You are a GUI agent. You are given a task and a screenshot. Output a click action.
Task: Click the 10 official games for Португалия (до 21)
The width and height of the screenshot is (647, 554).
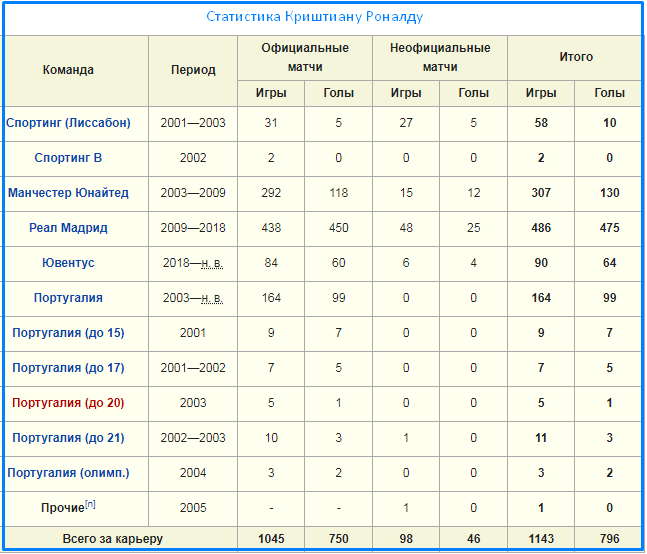pyautogui.click(x=271, y=438)
